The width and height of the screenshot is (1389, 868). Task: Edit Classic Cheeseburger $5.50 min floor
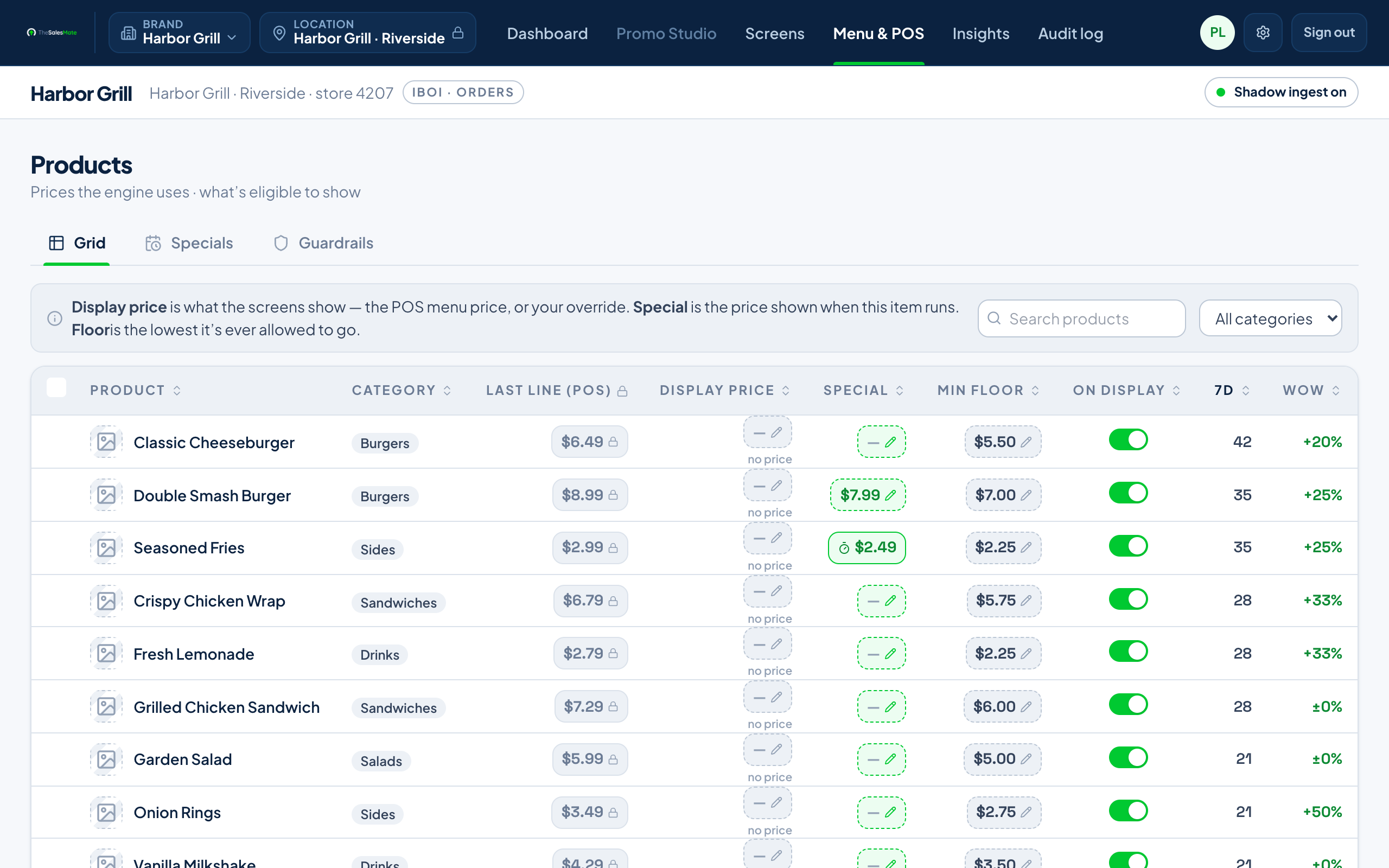pyautogui.click(x=1003, y=442)
